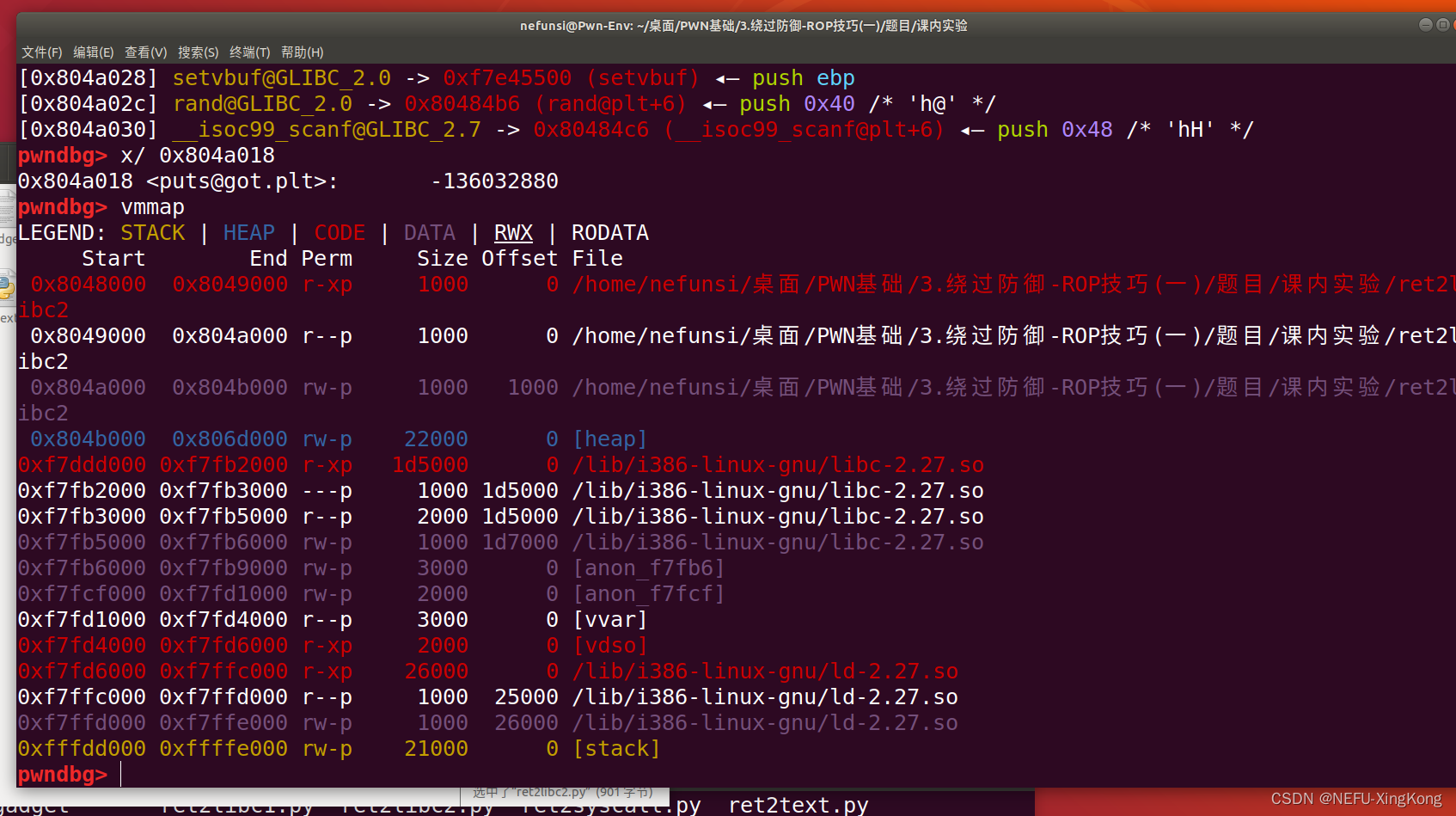Click the Offset column header
The height and width of the screenshot is (816, 1456).
coord(519,259)
